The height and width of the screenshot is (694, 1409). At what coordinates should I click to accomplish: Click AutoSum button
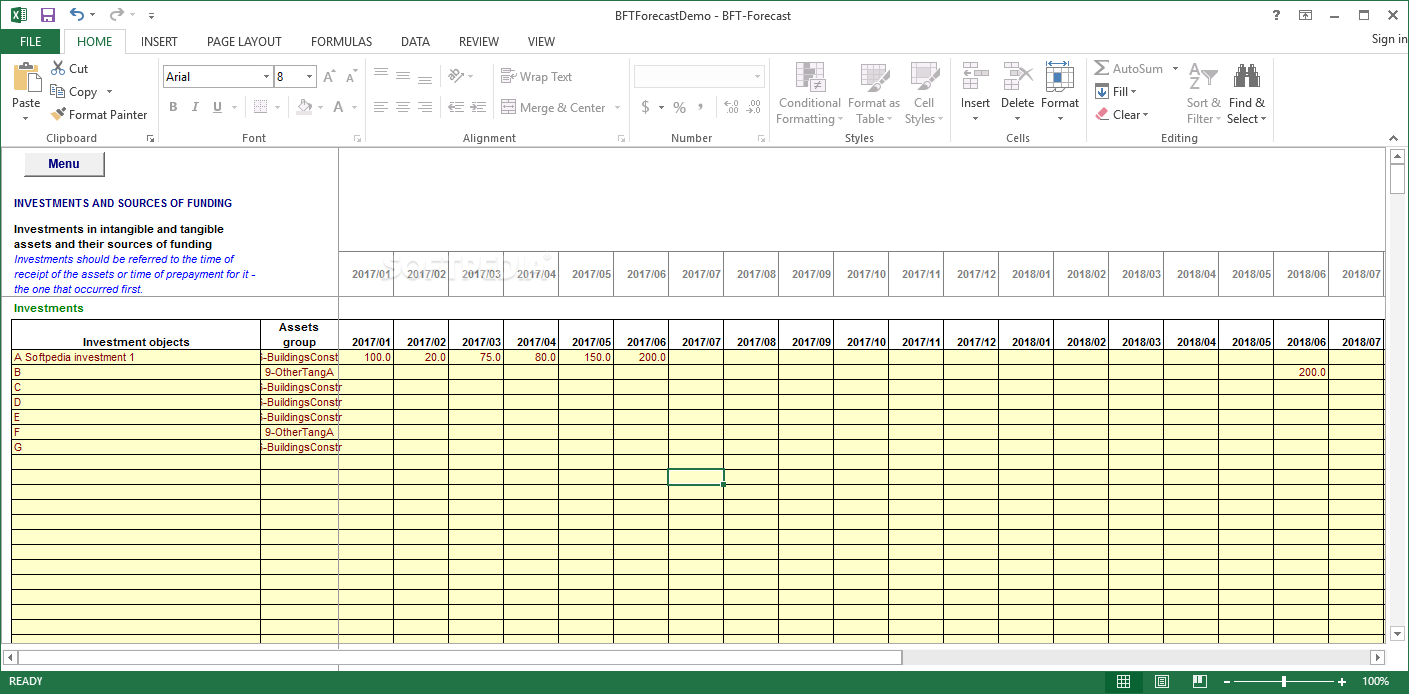[x=1129, y=69]
